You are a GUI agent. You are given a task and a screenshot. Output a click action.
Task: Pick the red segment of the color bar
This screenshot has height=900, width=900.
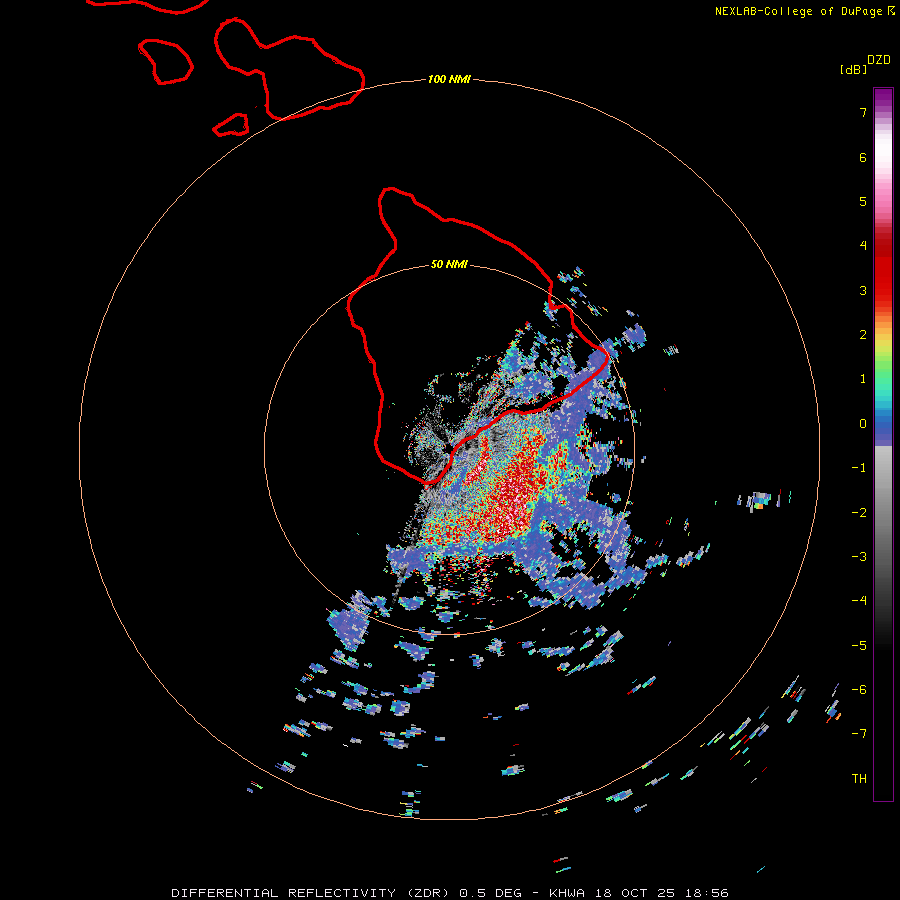coord(883,270)
